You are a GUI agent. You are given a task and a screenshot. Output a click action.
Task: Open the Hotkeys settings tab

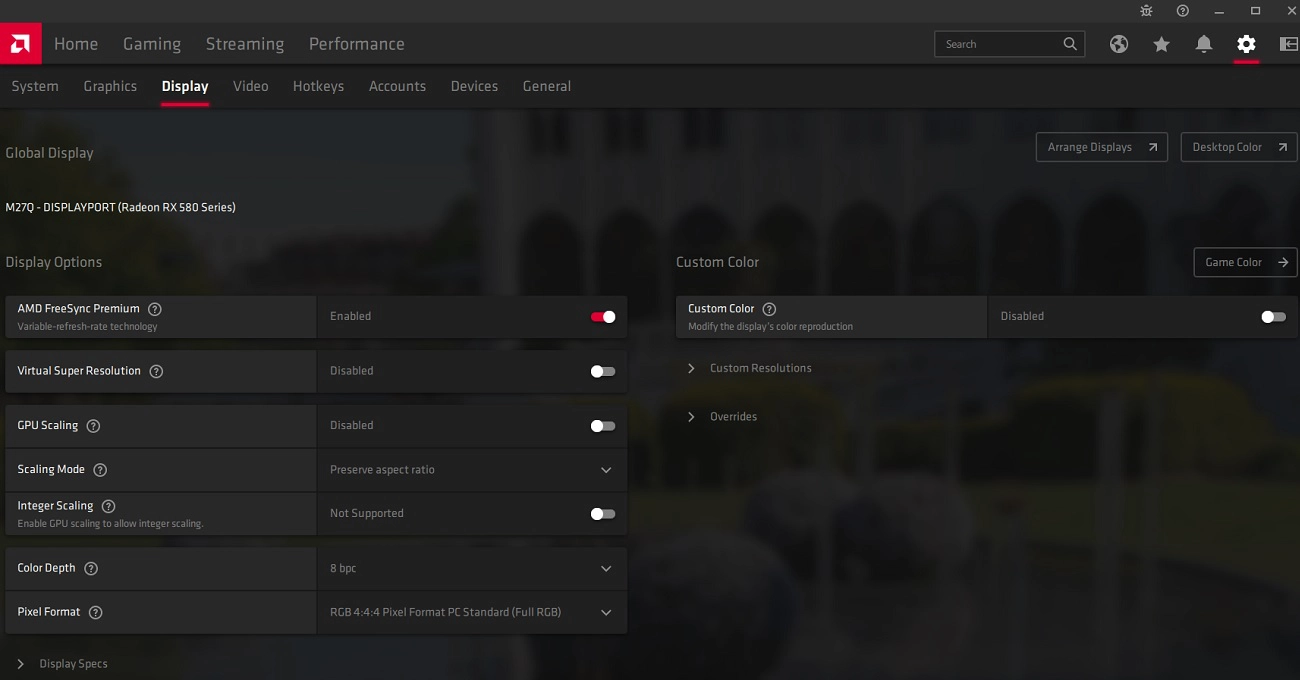(x=318, y=86)
